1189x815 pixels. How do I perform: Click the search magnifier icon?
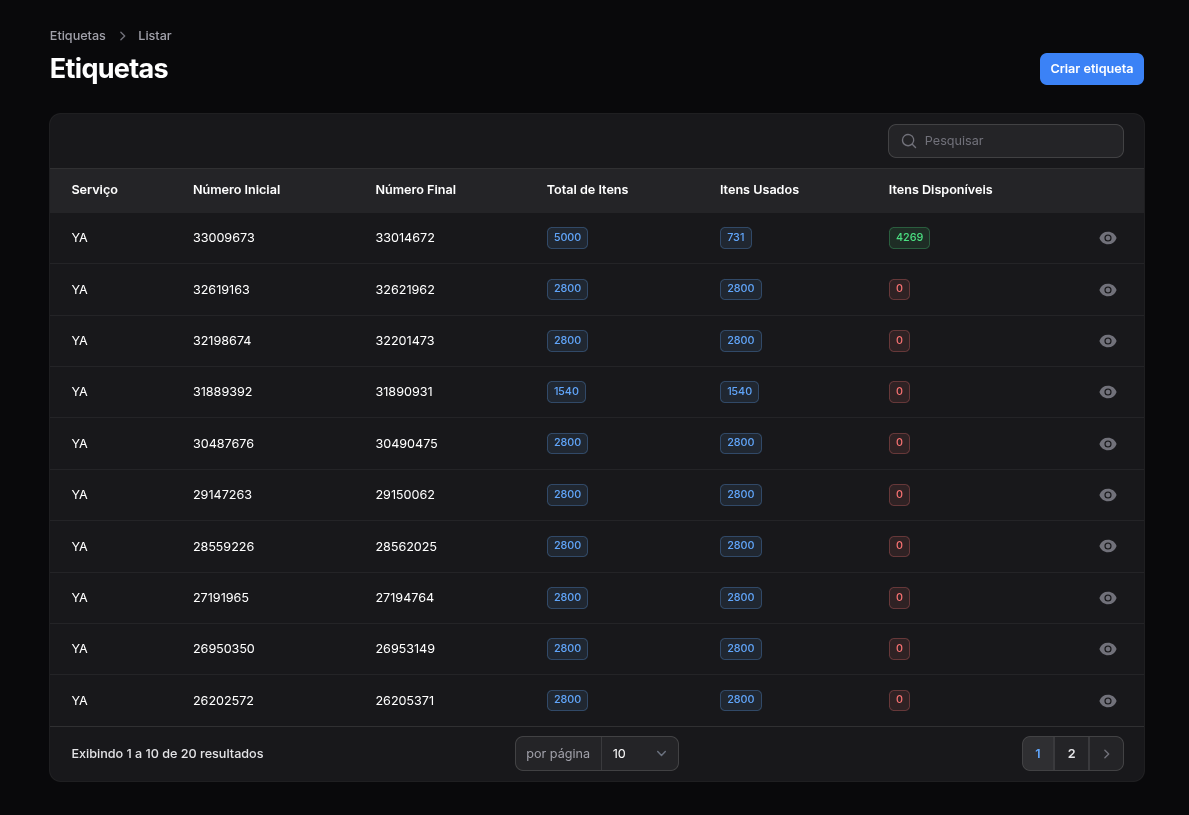tap(909, 141)
